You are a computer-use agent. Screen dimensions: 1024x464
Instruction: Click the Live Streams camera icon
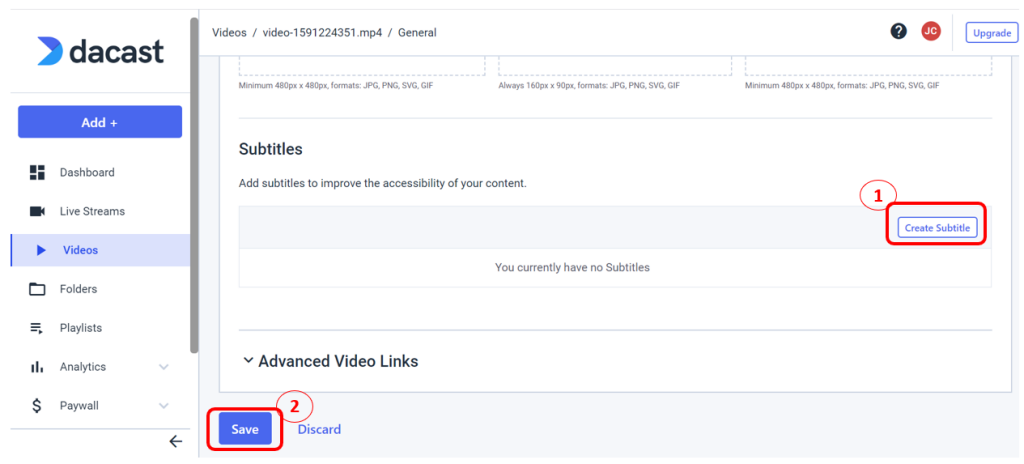[x=37, y=212]
